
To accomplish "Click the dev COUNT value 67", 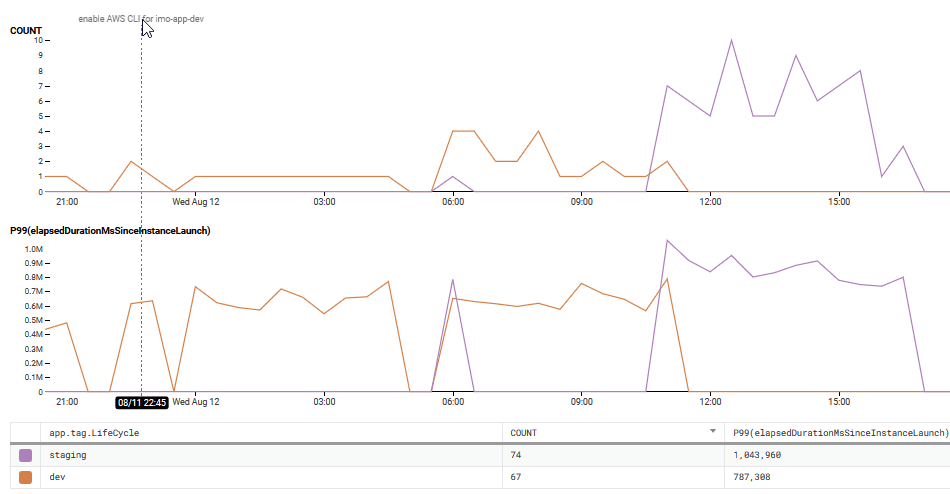I will coord(517,478).
